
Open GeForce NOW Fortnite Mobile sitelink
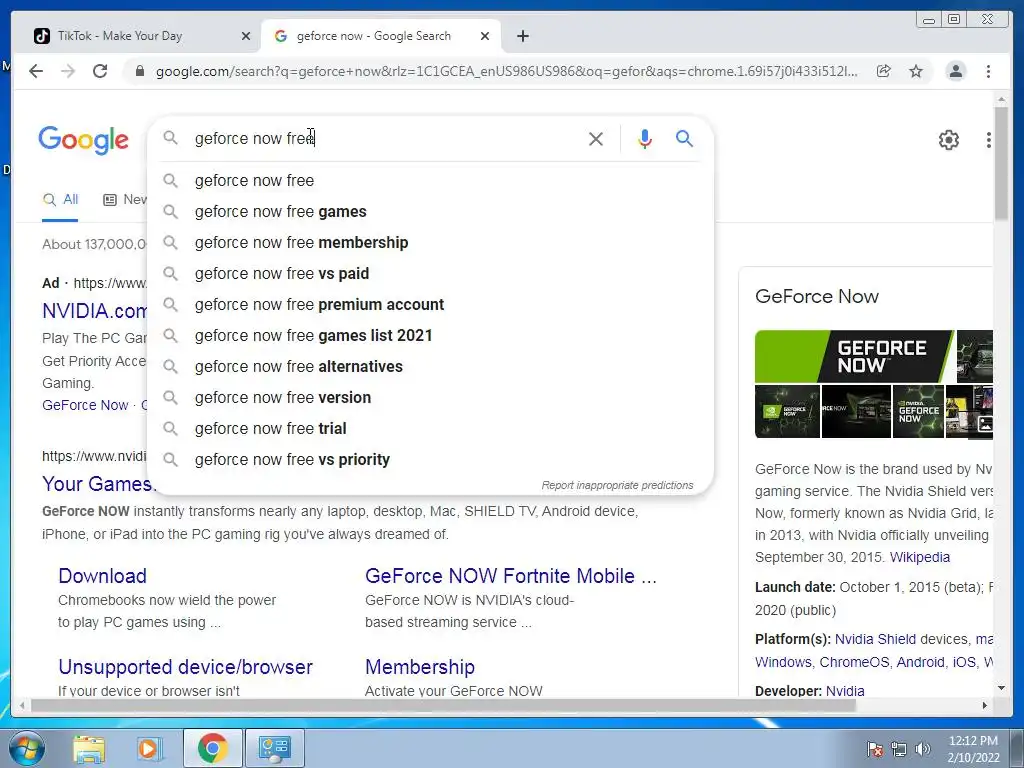coord(511,575)
